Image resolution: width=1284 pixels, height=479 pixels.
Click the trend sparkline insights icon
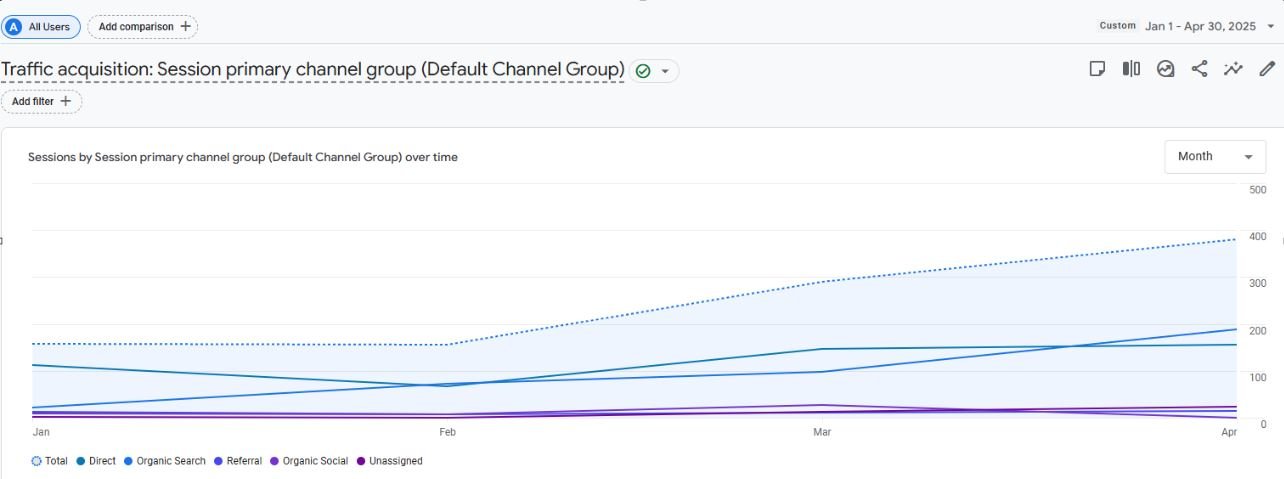tap(1233, 69)
